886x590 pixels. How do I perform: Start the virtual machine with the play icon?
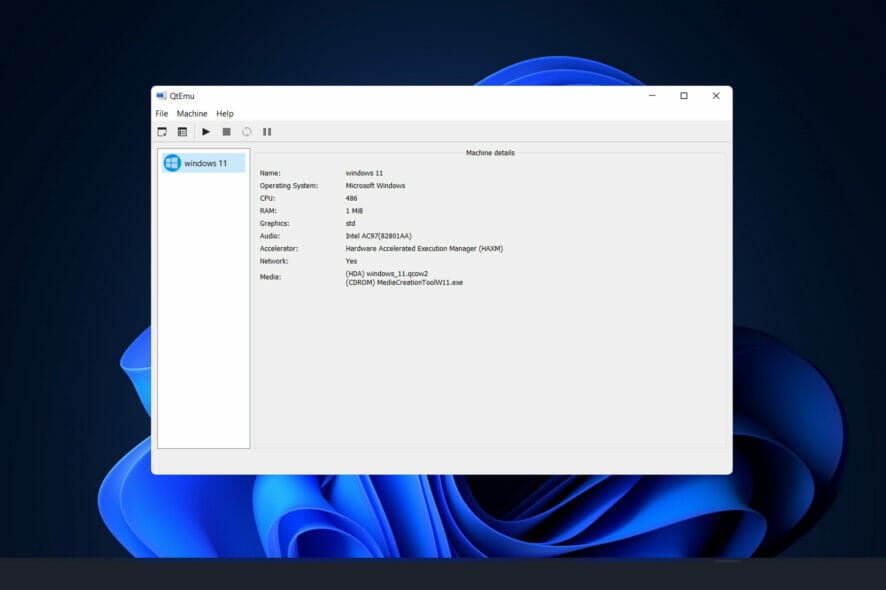[206, 131]
